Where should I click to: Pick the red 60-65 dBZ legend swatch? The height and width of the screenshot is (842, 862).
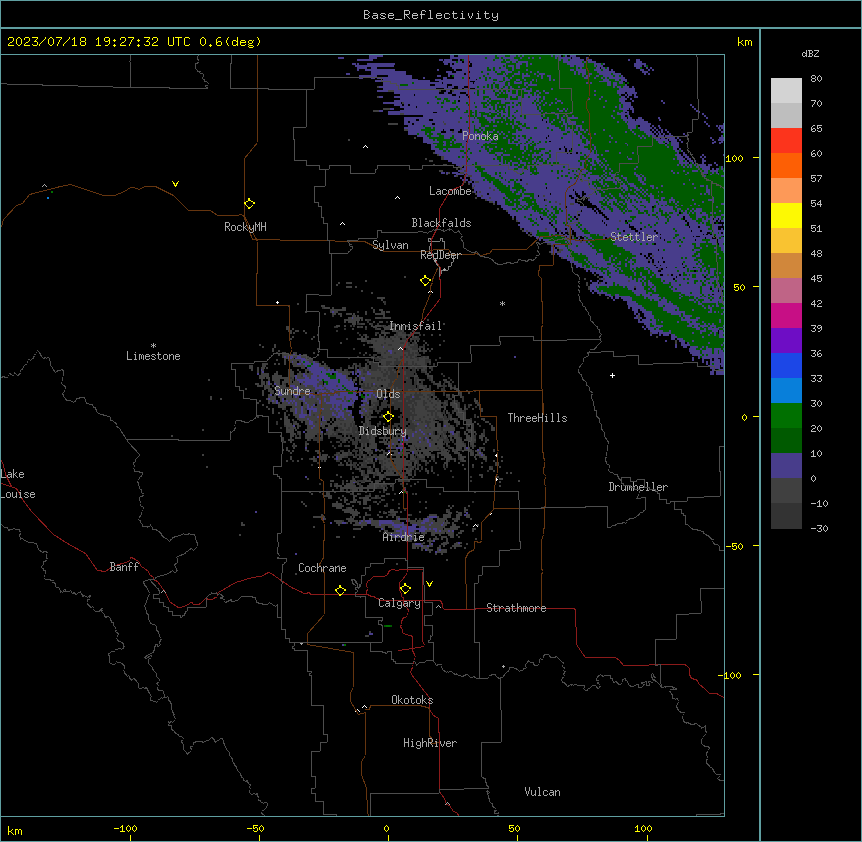(786, 140)
